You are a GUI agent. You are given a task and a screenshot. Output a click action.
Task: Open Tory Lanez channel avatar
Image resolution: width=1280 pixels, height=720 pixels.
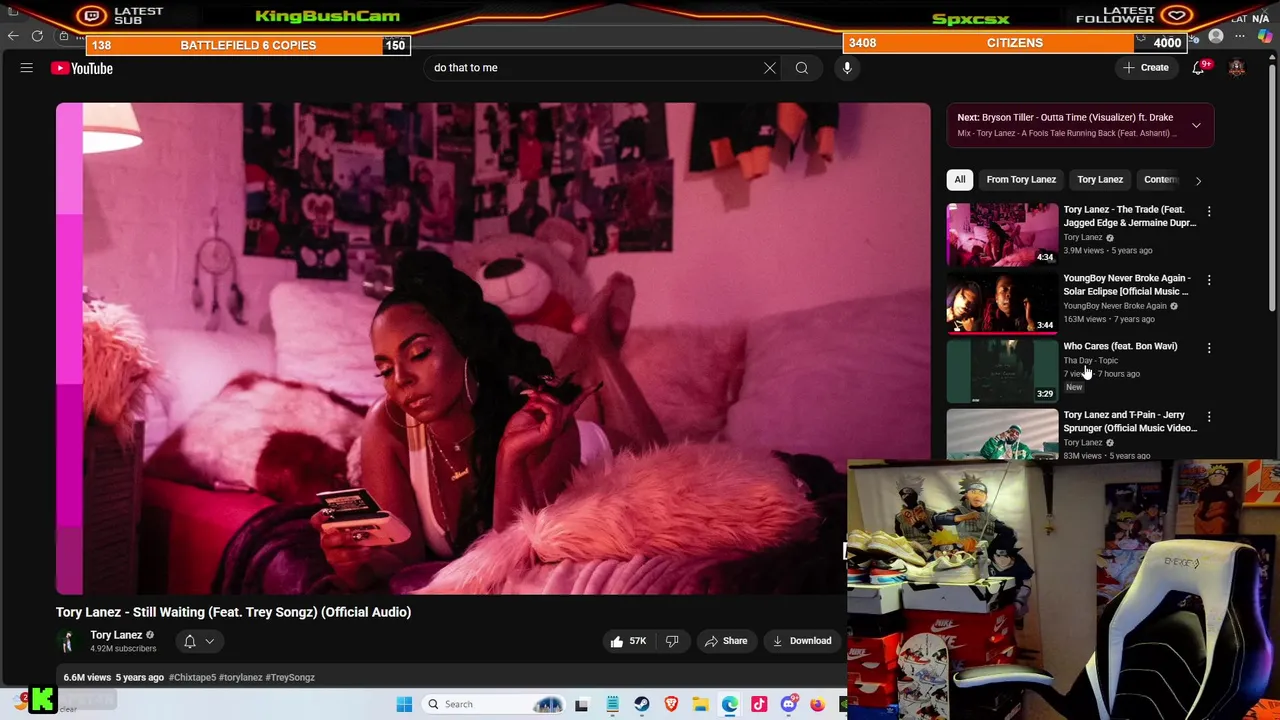point(68,641)
